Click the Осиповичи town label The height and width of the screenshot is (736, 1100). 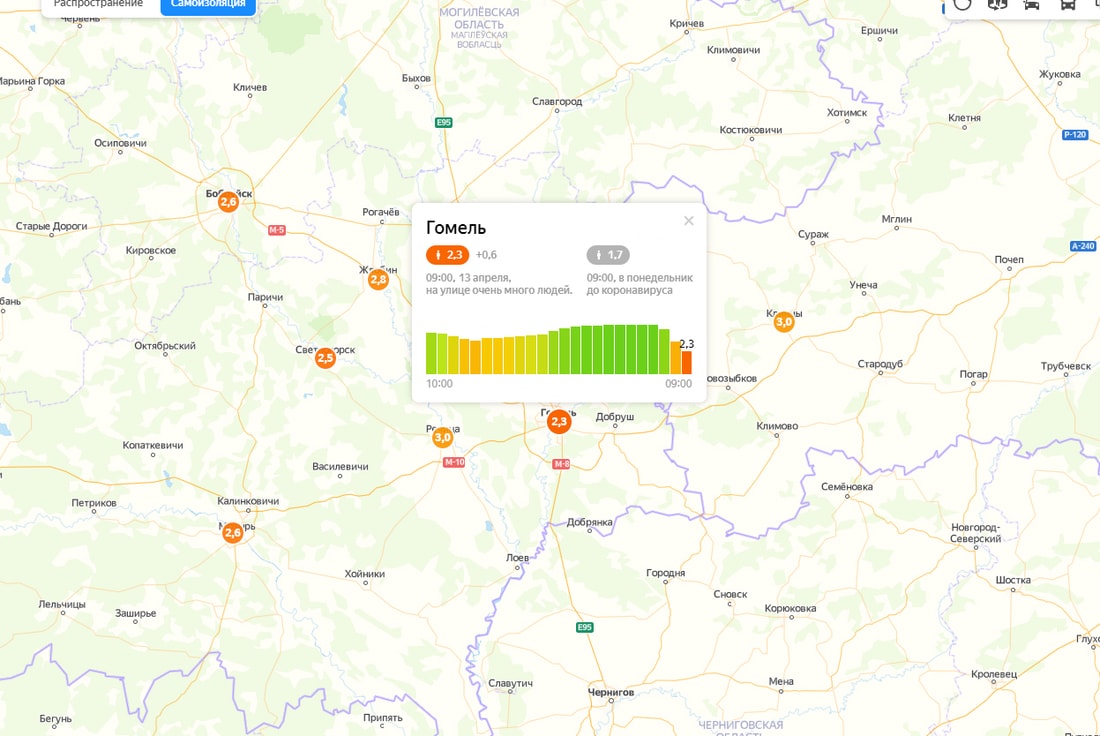point(121,143)
